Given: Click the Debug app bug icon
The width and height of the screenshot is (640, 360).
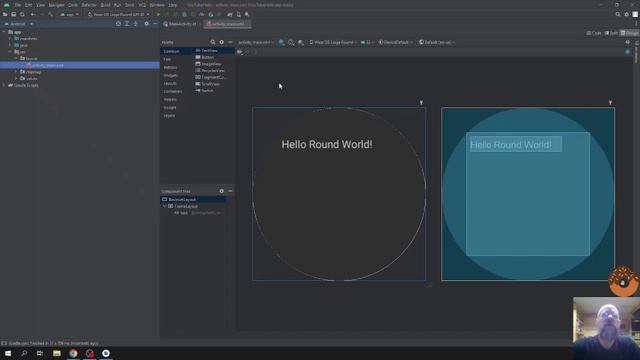Looking at the screenshot, I should [x=184, y=14].
